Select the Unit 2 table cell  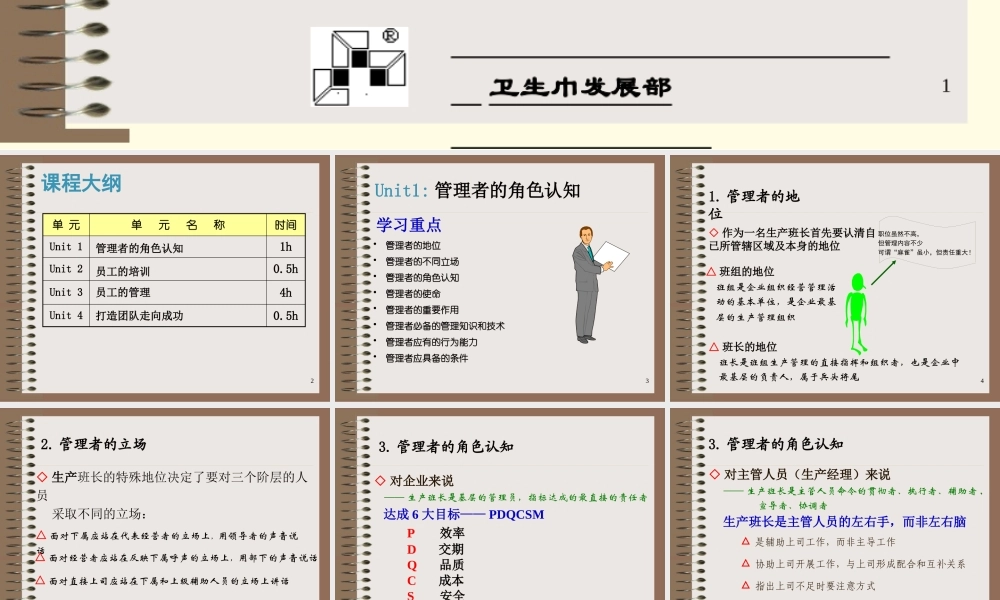66,269
